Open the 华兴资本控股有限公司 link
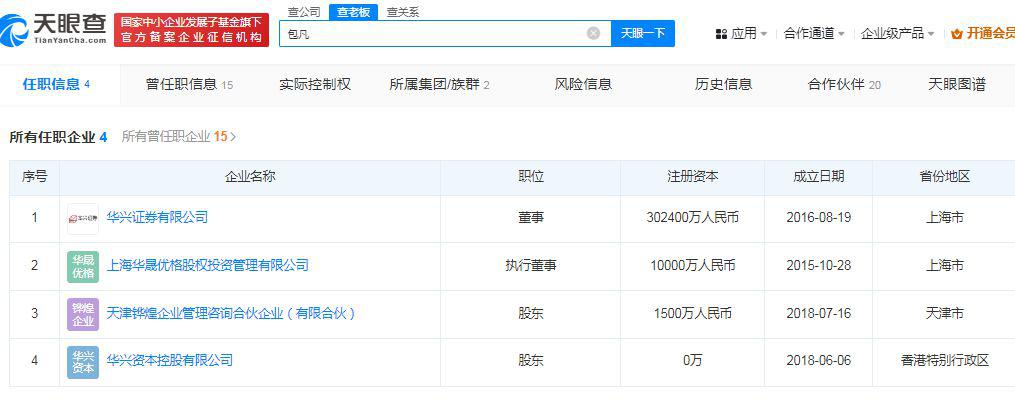Image resolution: width=1015 pixels, height=400 pixels. 170,360
